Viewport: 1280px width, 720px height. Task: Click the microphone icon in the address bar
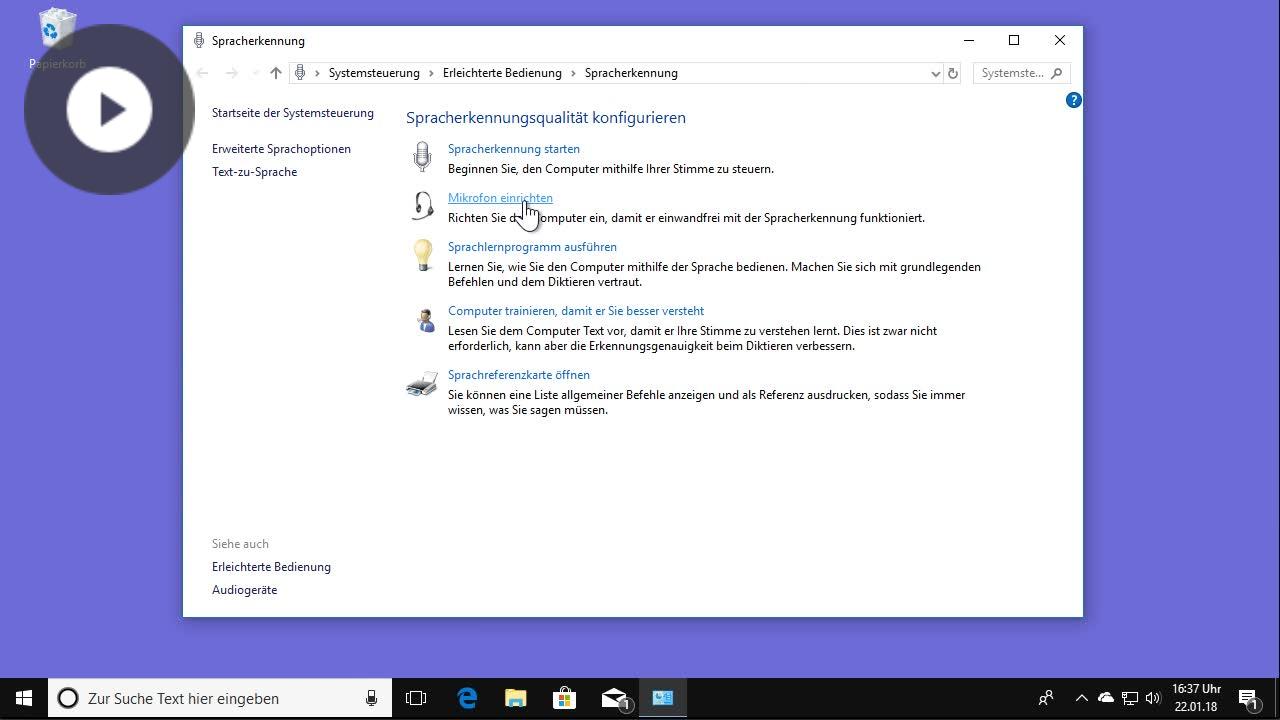300,73
